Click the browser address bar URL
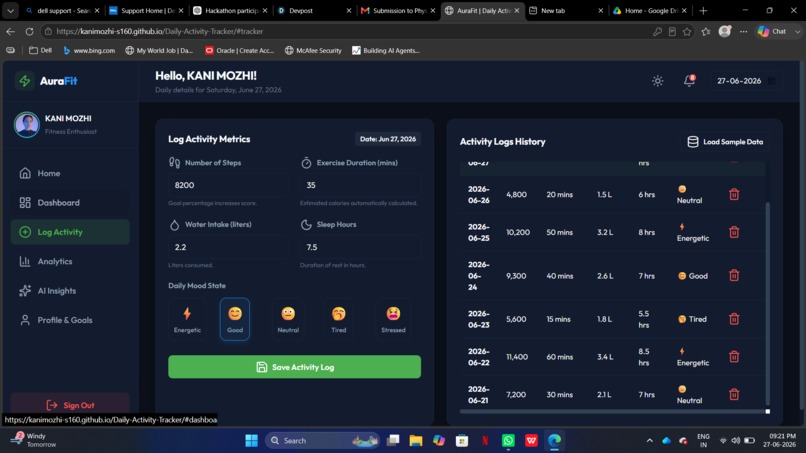Image resolution: width=806 pixels, height=453 pixels. coord(159,31)
